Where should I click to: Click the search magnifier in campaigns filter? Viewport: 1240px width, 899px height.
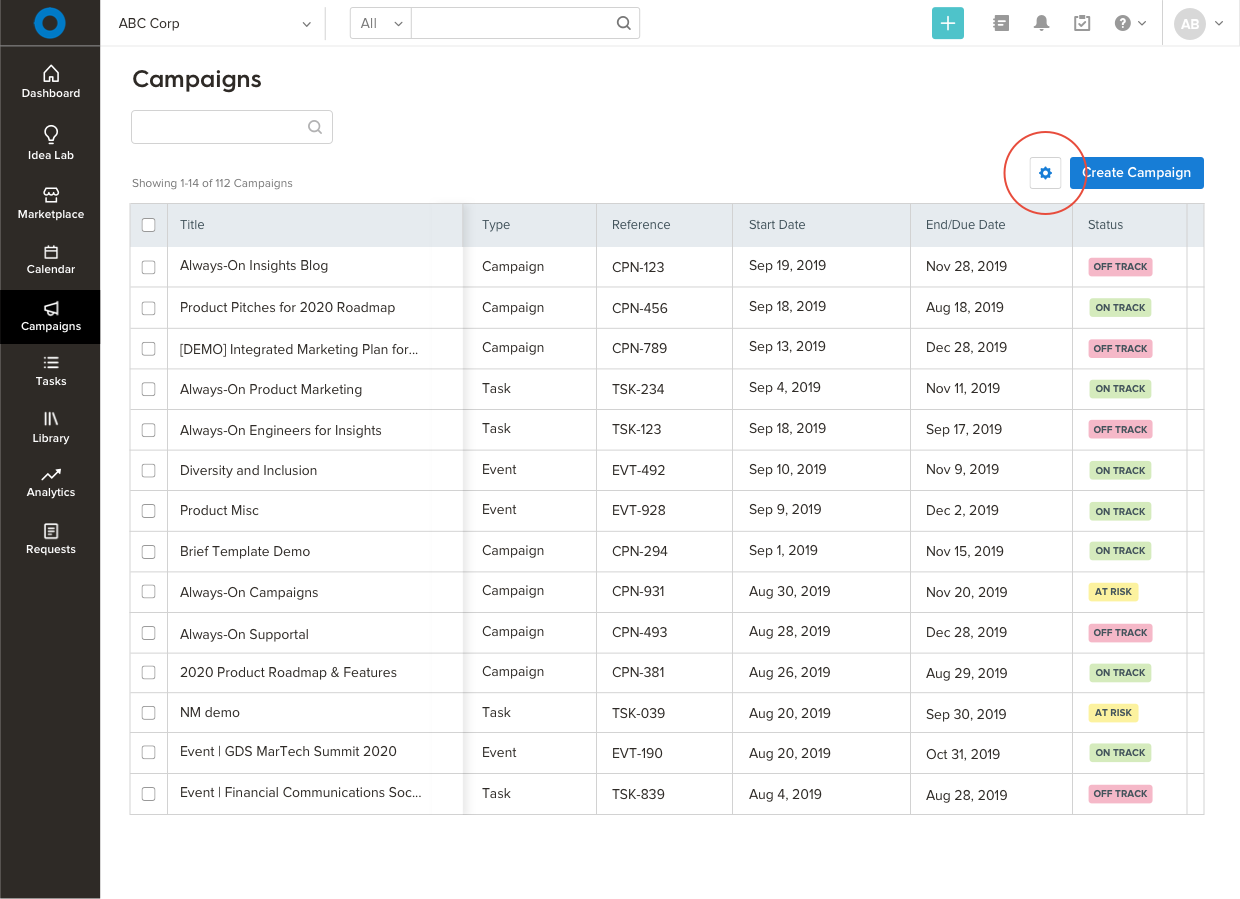click(315, 127)
